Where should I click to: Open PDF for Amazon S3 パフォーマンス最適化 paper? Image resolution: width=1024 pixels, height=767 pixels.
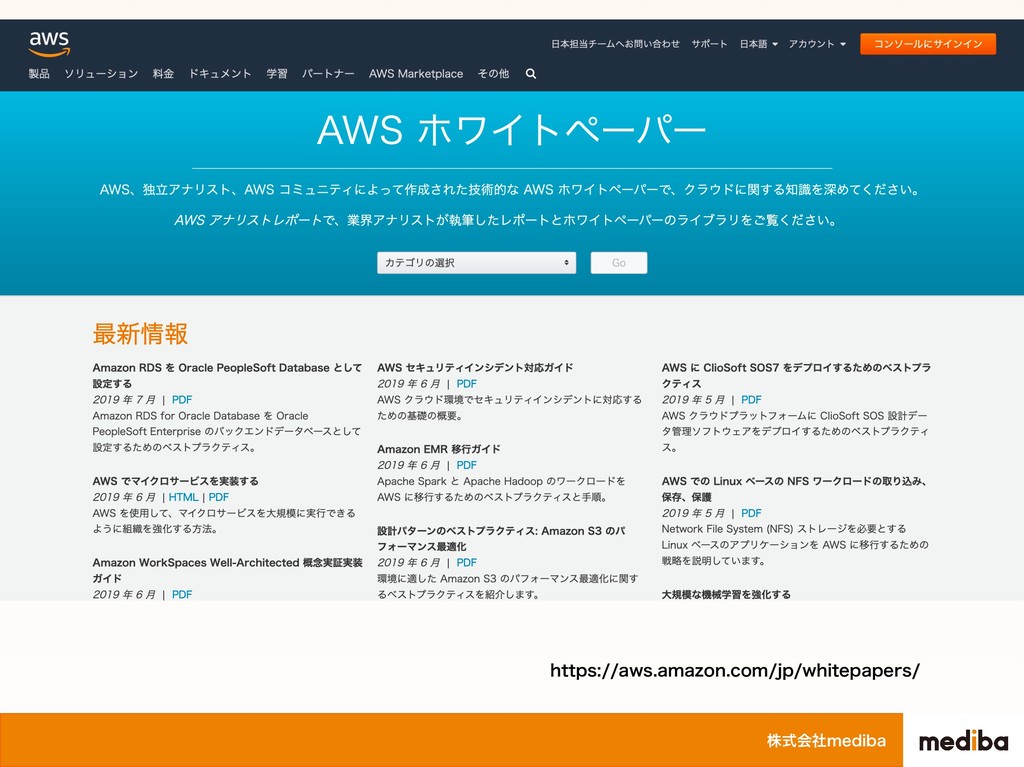coord(466,563)
